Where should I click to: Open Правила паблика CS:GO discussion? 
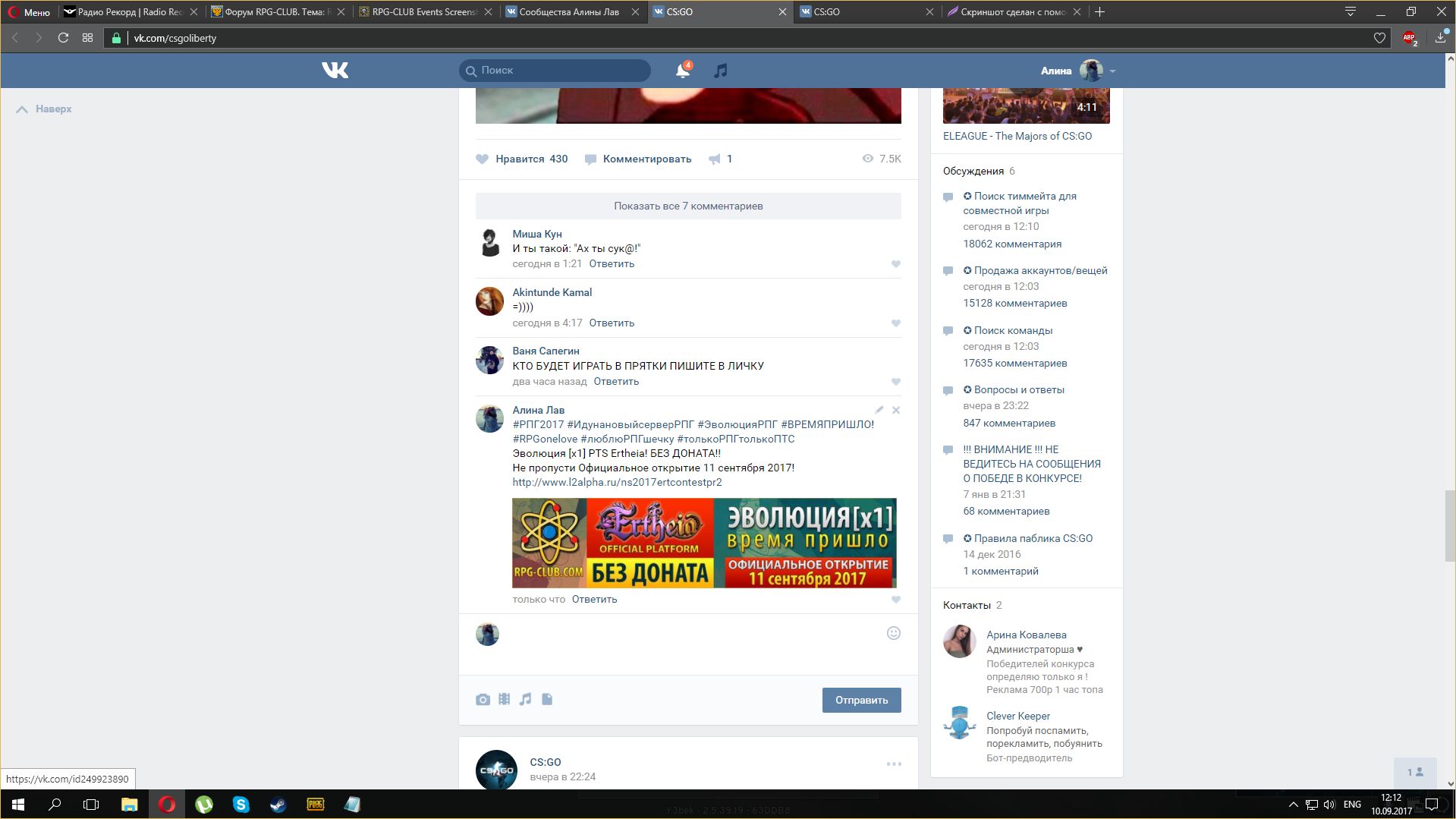(1027, 538)
